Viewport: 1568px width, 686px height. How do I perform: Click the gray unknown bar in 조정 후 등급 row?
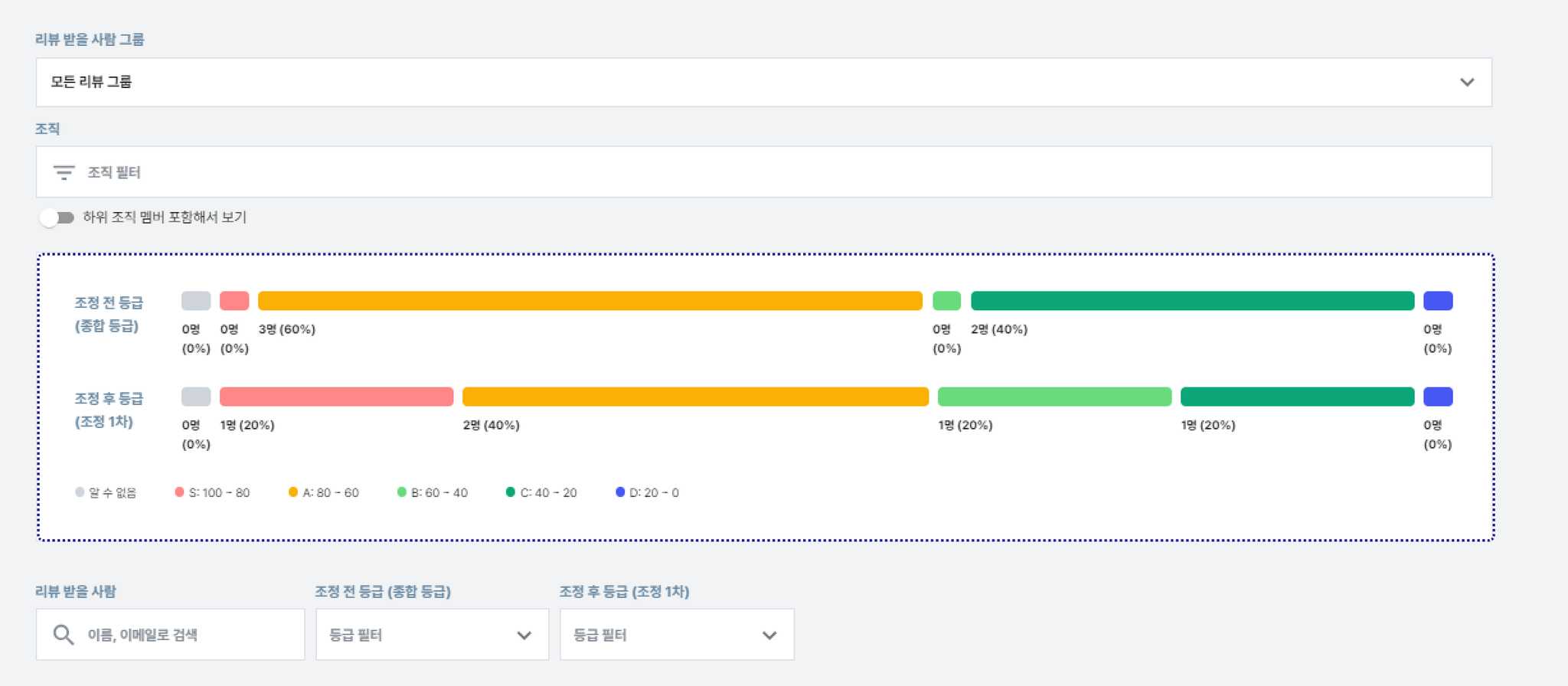pos(196,397)
